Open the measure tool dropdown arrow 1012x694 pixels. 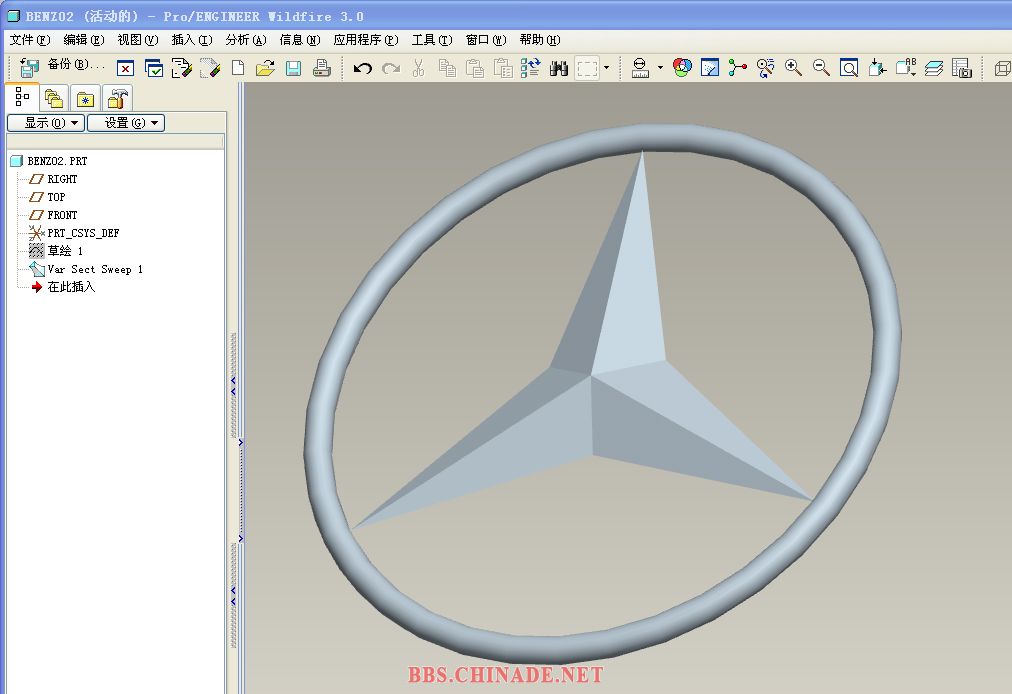(660, 68)
